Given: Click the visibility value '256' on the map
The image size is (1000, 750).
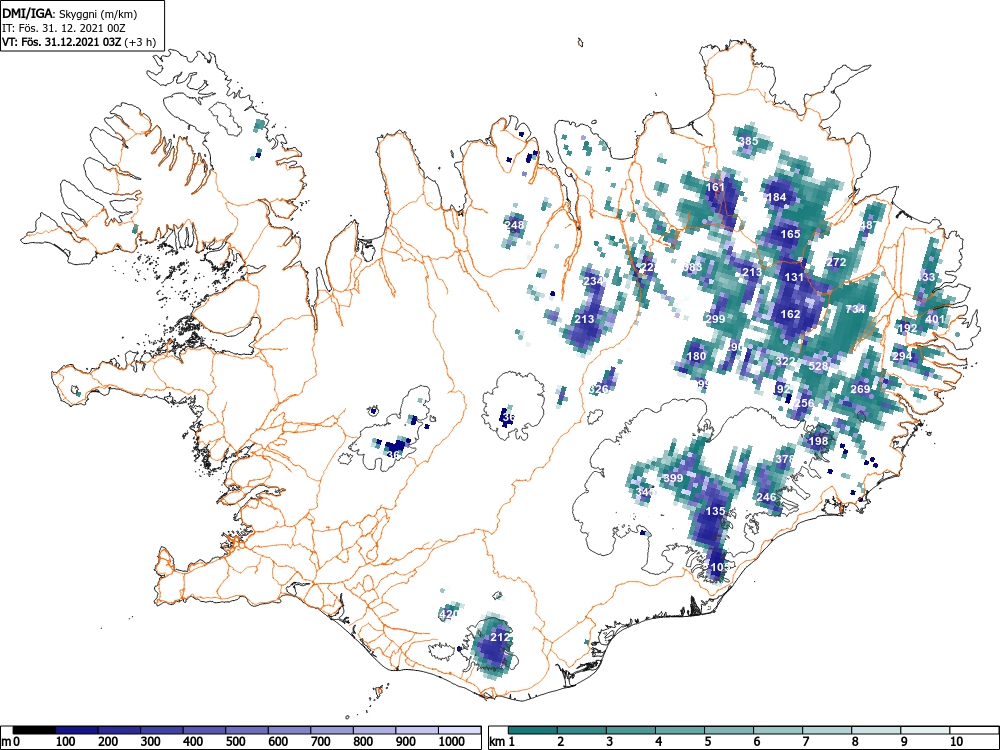Looking at the screenshot, I should [x=805, y=403].
